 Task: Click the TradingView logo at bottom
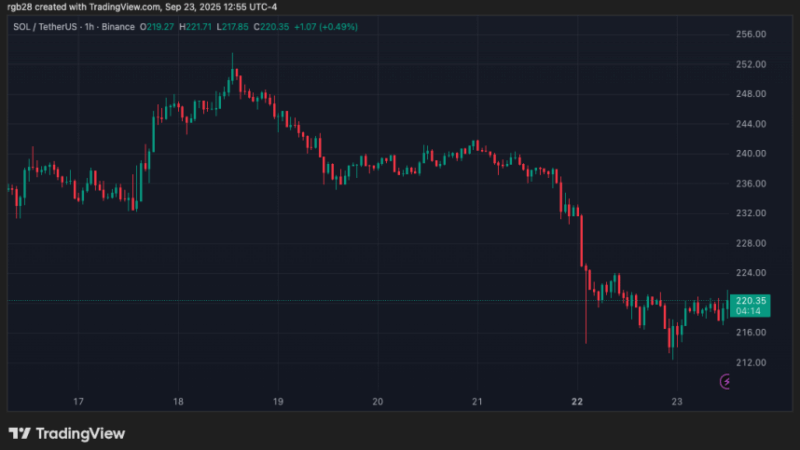pos(67,434)
